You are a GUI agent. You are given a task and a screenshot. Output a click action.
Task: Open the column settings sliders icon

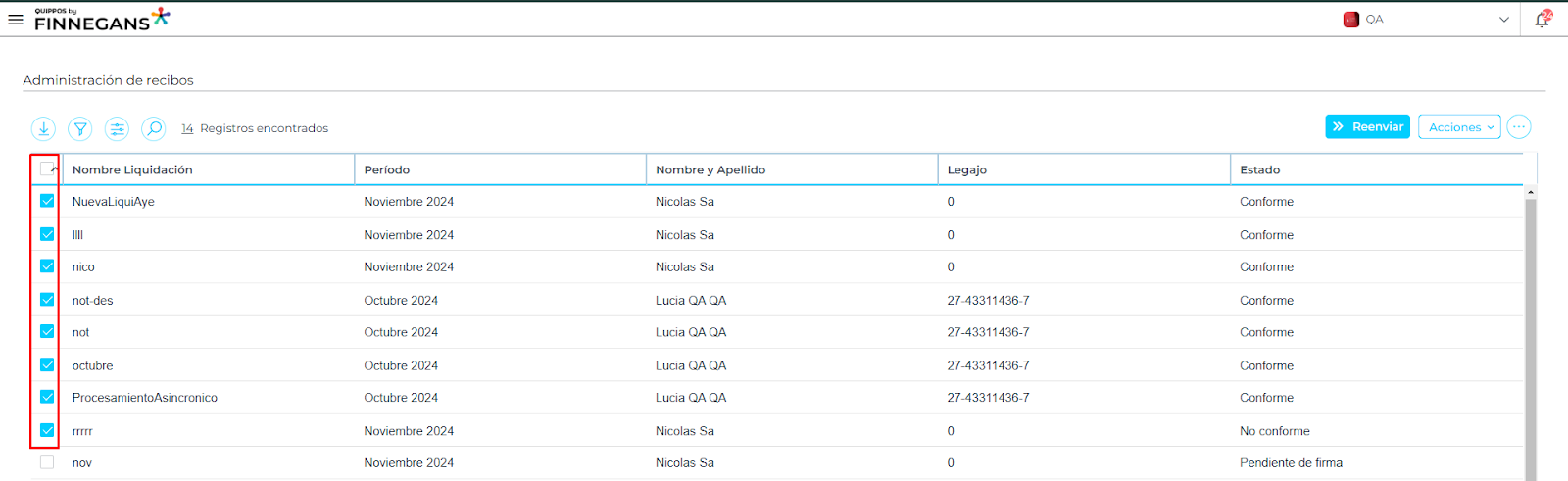117,128
